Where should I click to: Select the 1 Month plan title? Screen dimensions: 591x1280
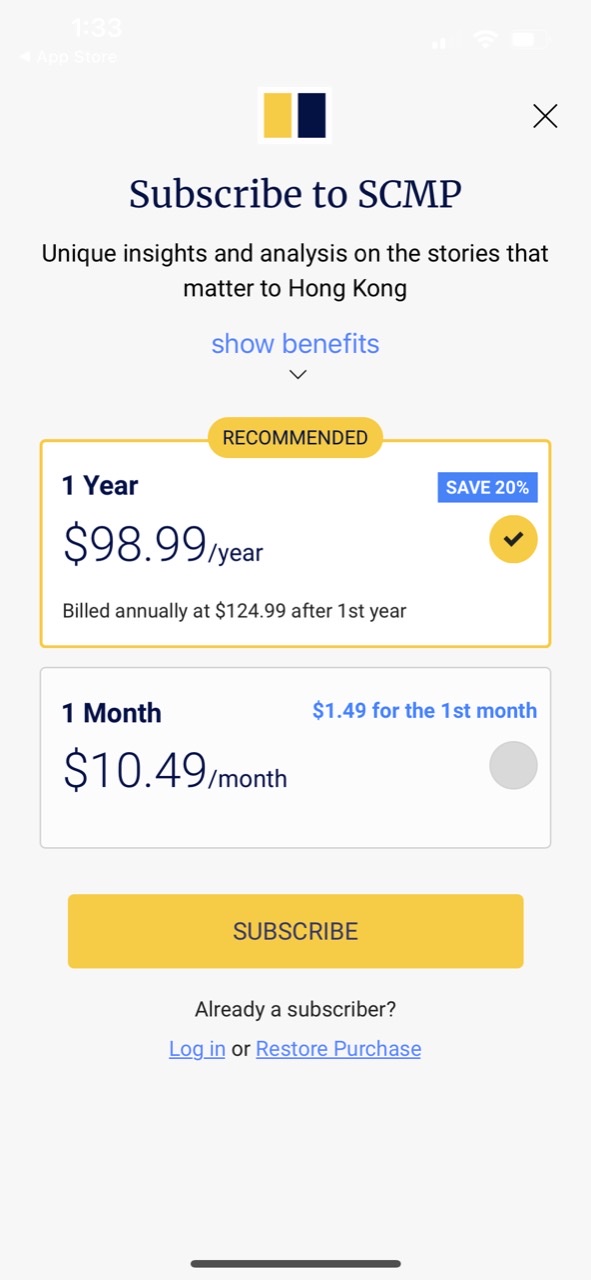(112, 713)
